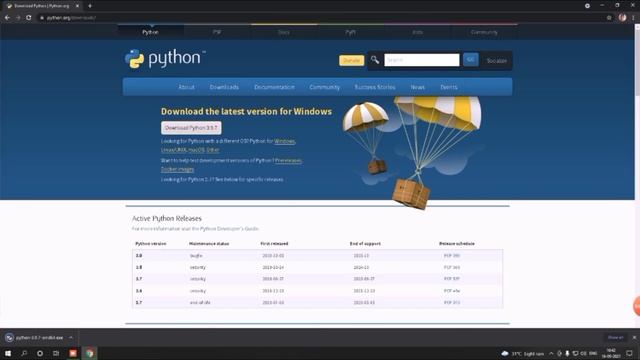Click the microphone tray icon
This screenshot has height=360, width=640.
(567, 353)
